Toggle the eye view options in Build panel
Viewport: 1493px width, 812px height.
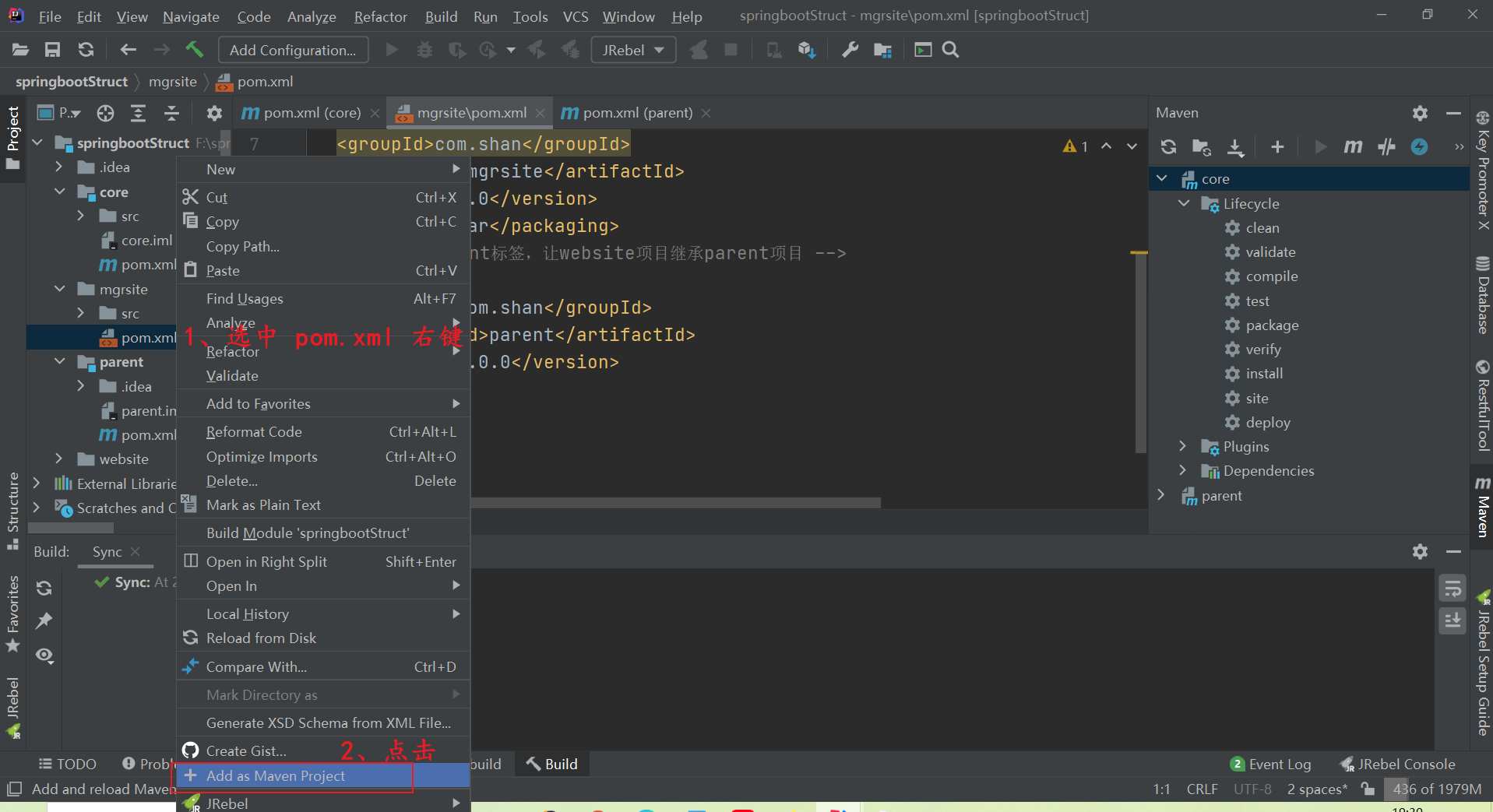[44, 656]
